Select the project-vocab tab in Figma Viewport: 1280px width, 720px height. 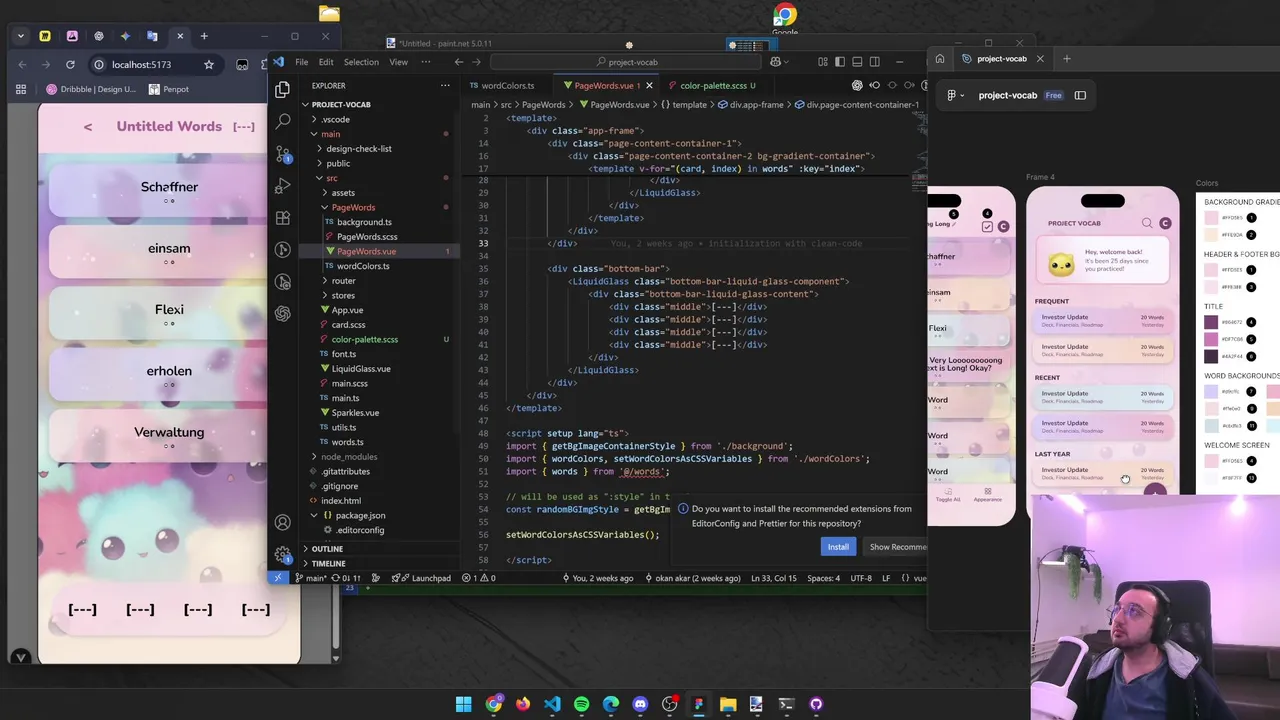point(1002,59)
